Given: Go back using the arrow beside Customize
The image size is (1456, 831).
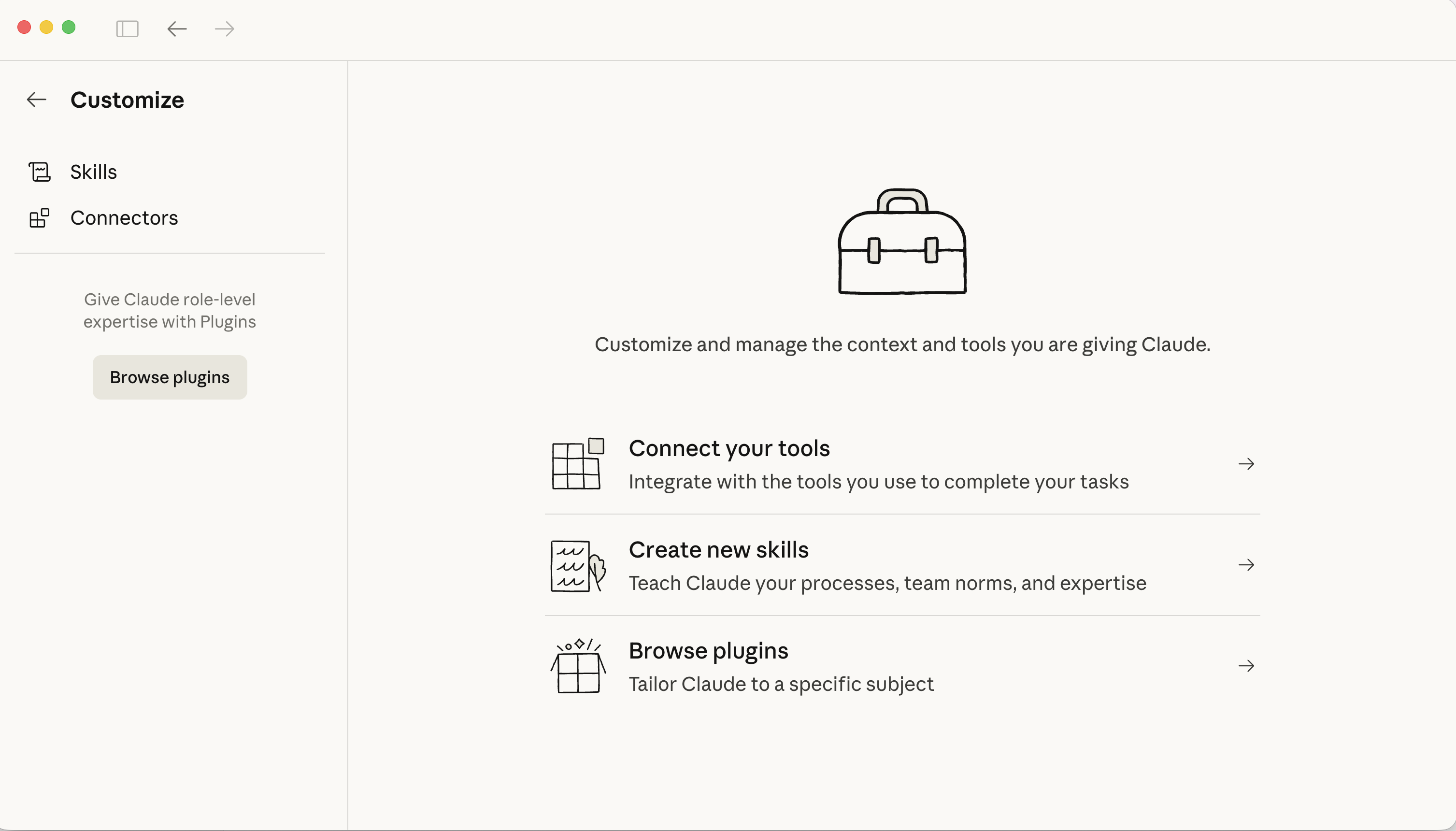Looking at the screenshot, I should [36, 100].
